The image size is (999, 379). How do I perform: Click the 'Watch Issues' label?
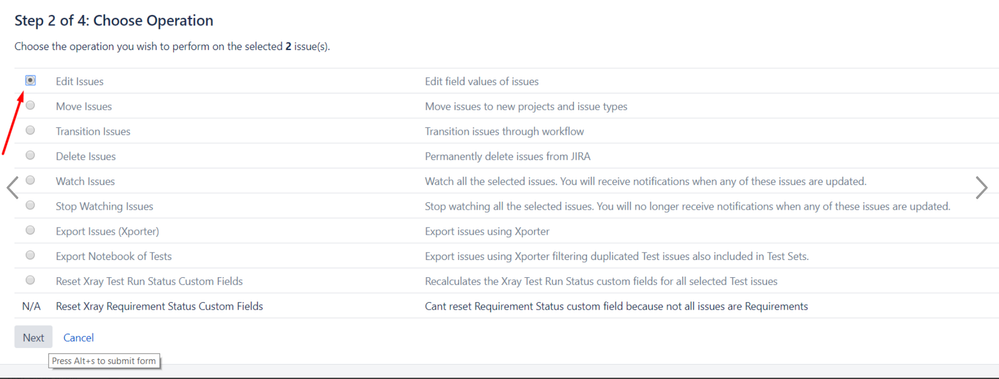pos(85,181)
